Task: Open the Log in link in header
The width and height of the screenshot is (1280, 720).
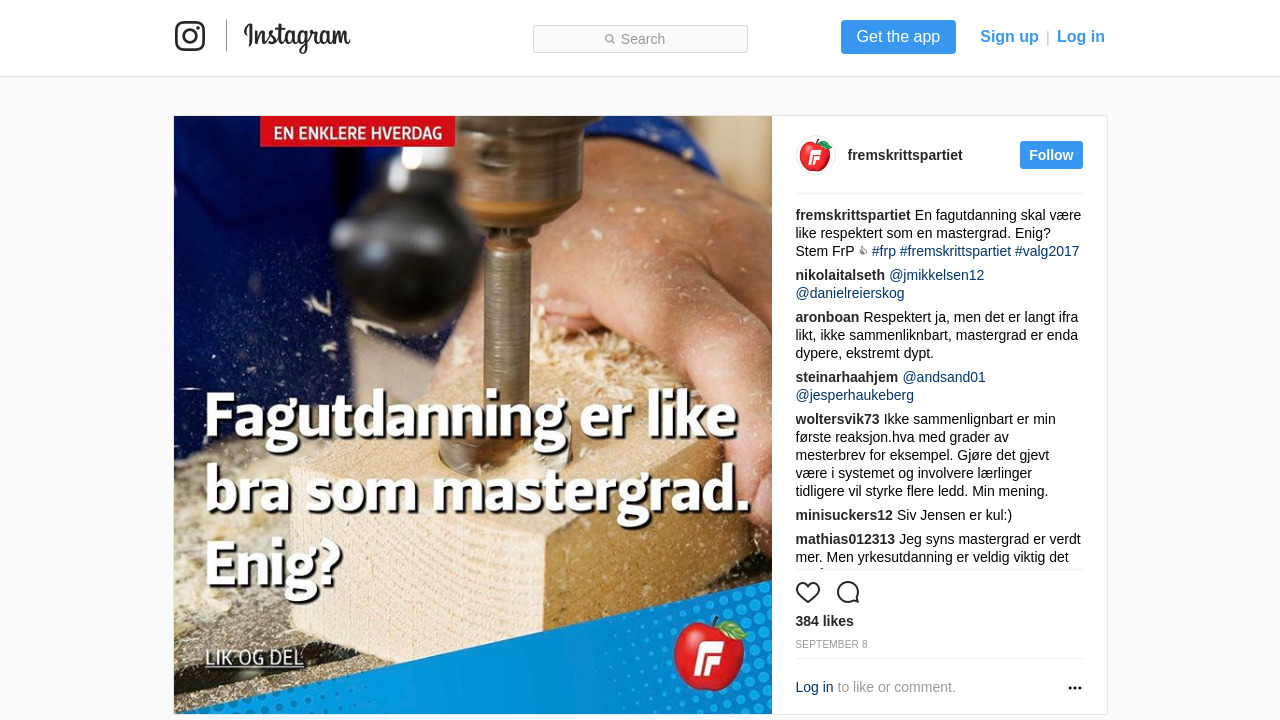Action: point(1081,37)
